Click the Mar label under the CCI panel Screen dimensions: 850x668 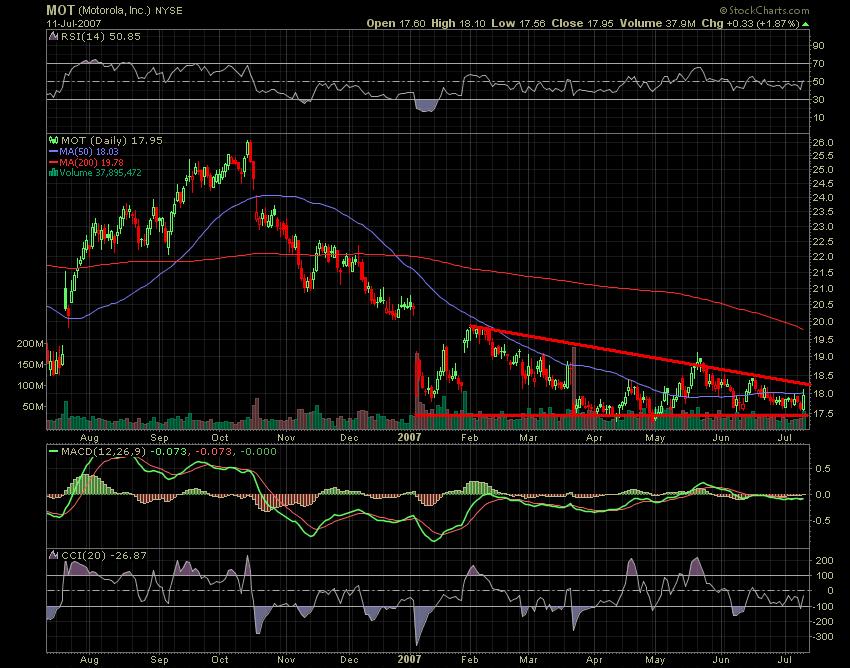coord(529,659)
